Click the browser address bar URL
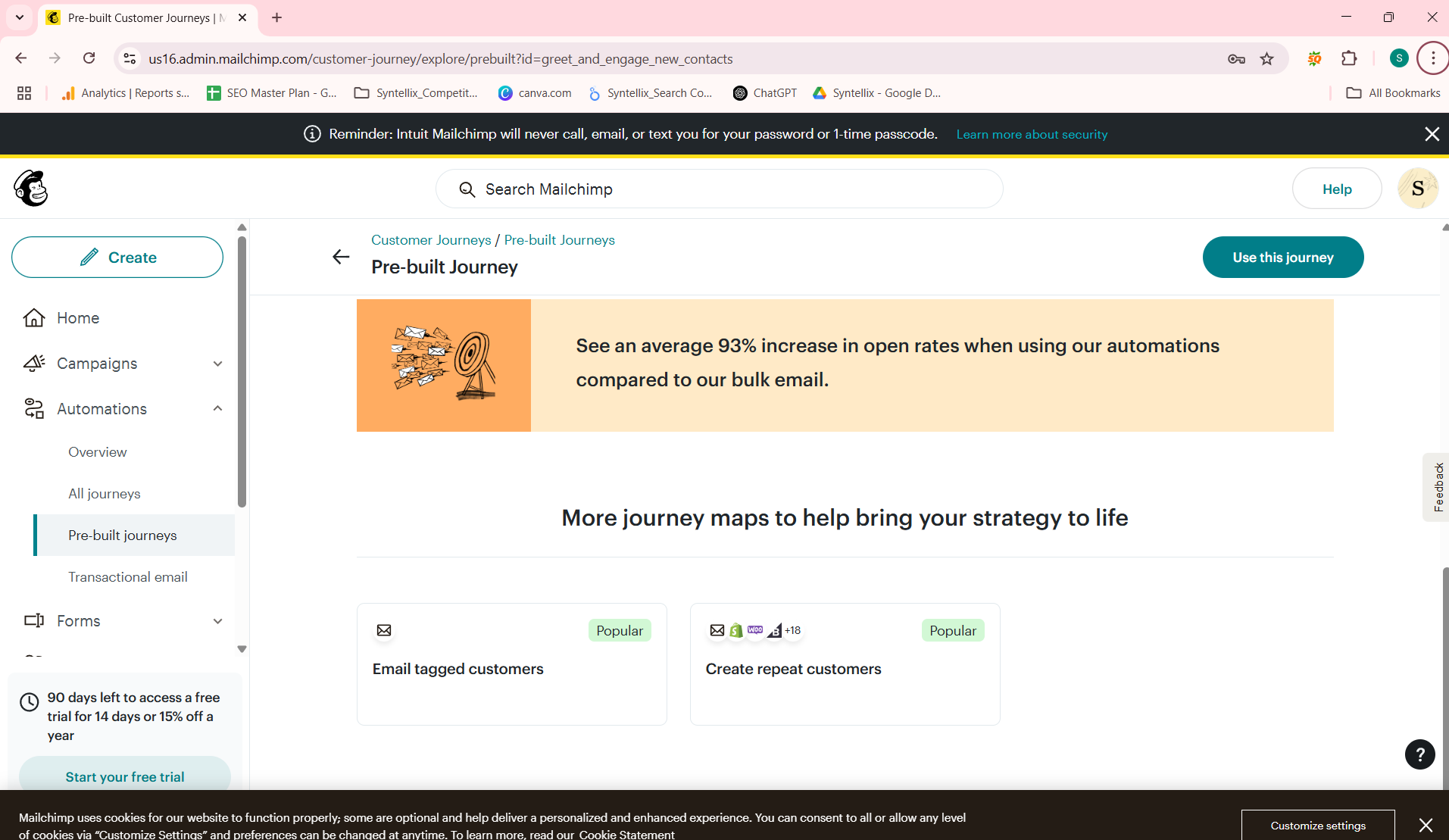Image resolution: width=1449 pixels, height=840 pixels. (x=440, y=58)
